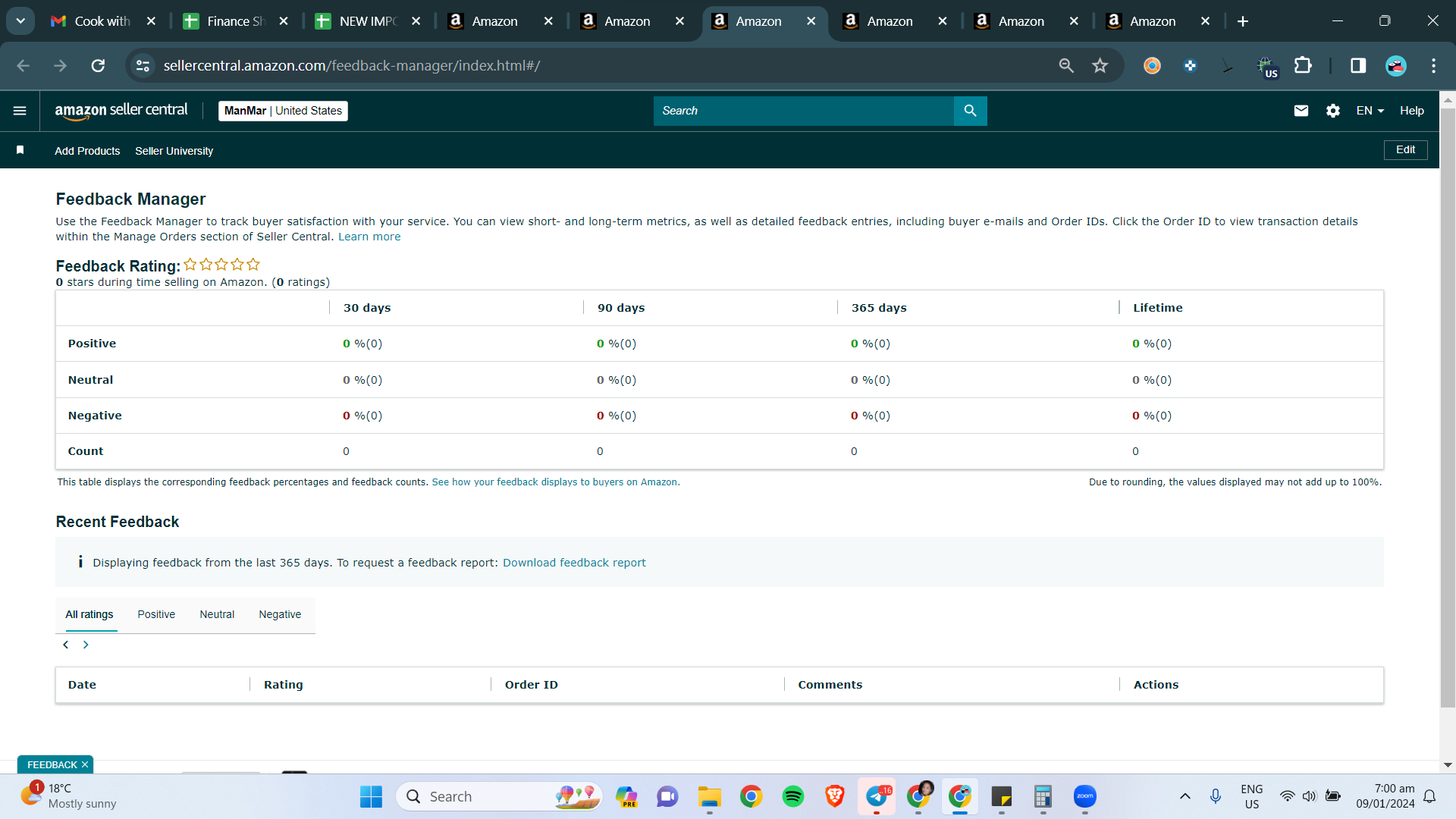Reload the browser page

[x=98, y=66]
